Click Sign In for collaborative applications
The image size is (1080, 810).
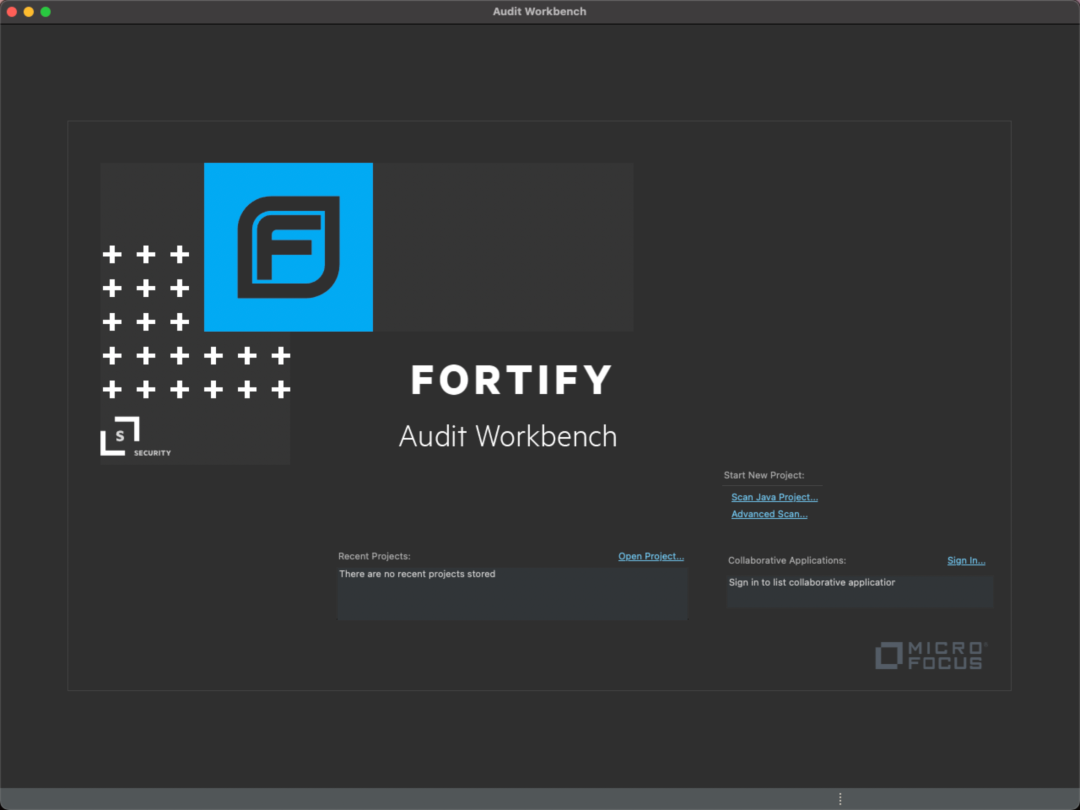(x=966, y=560)
